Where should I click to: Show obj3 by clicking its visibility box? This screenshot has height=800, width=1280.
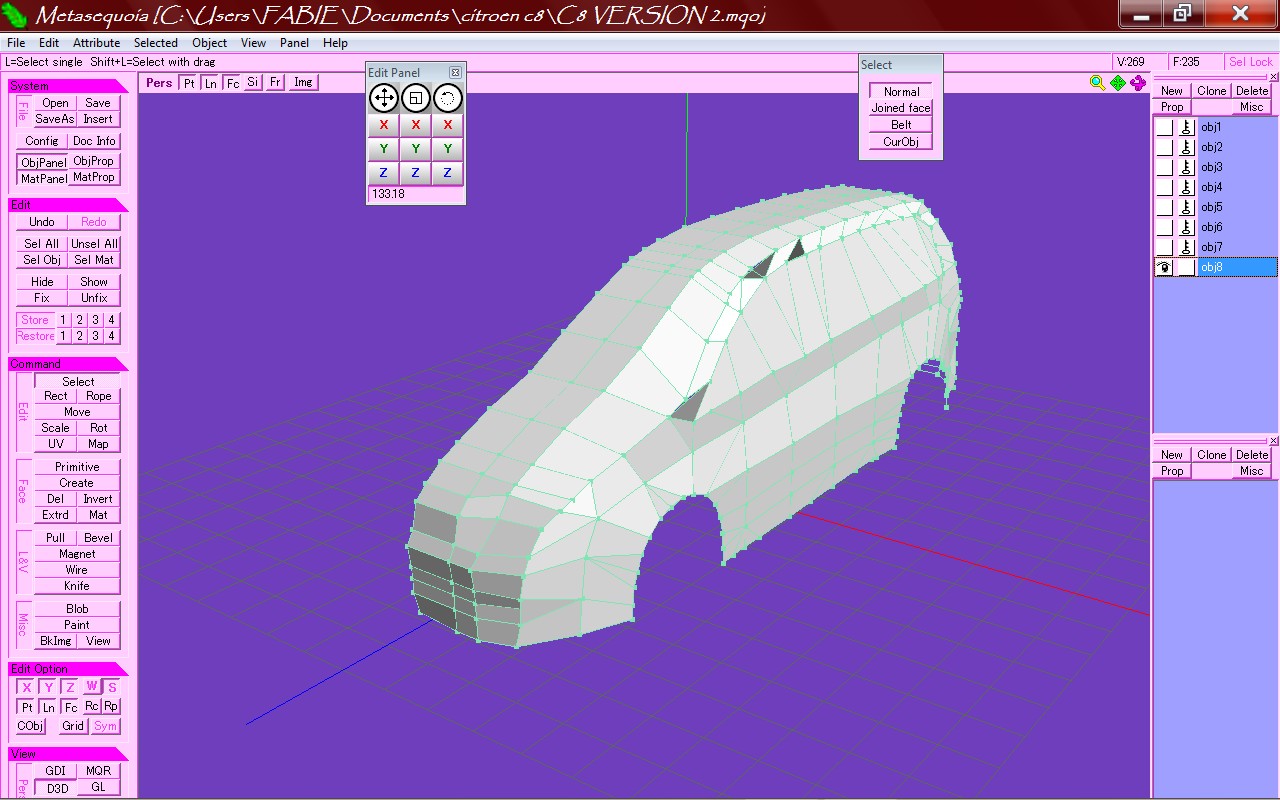[x=1164, y=167]
